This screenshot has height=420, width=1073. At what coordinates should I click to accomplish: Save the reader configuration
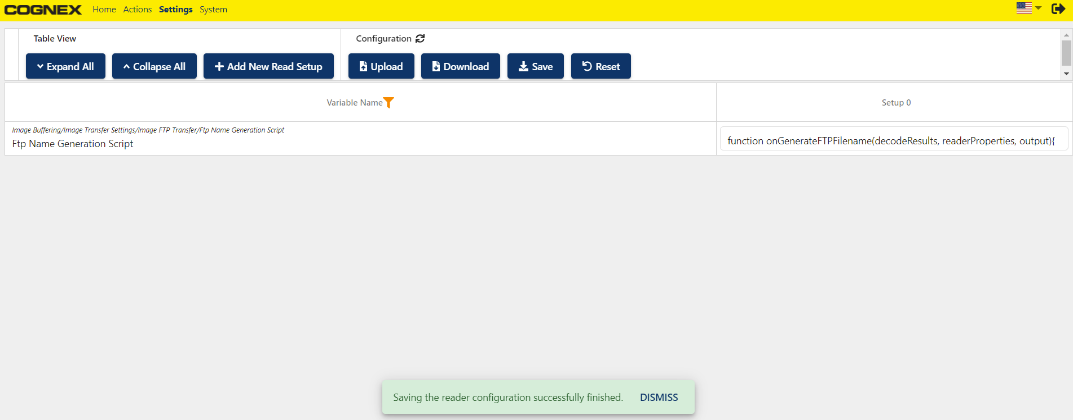coord(536,66)
